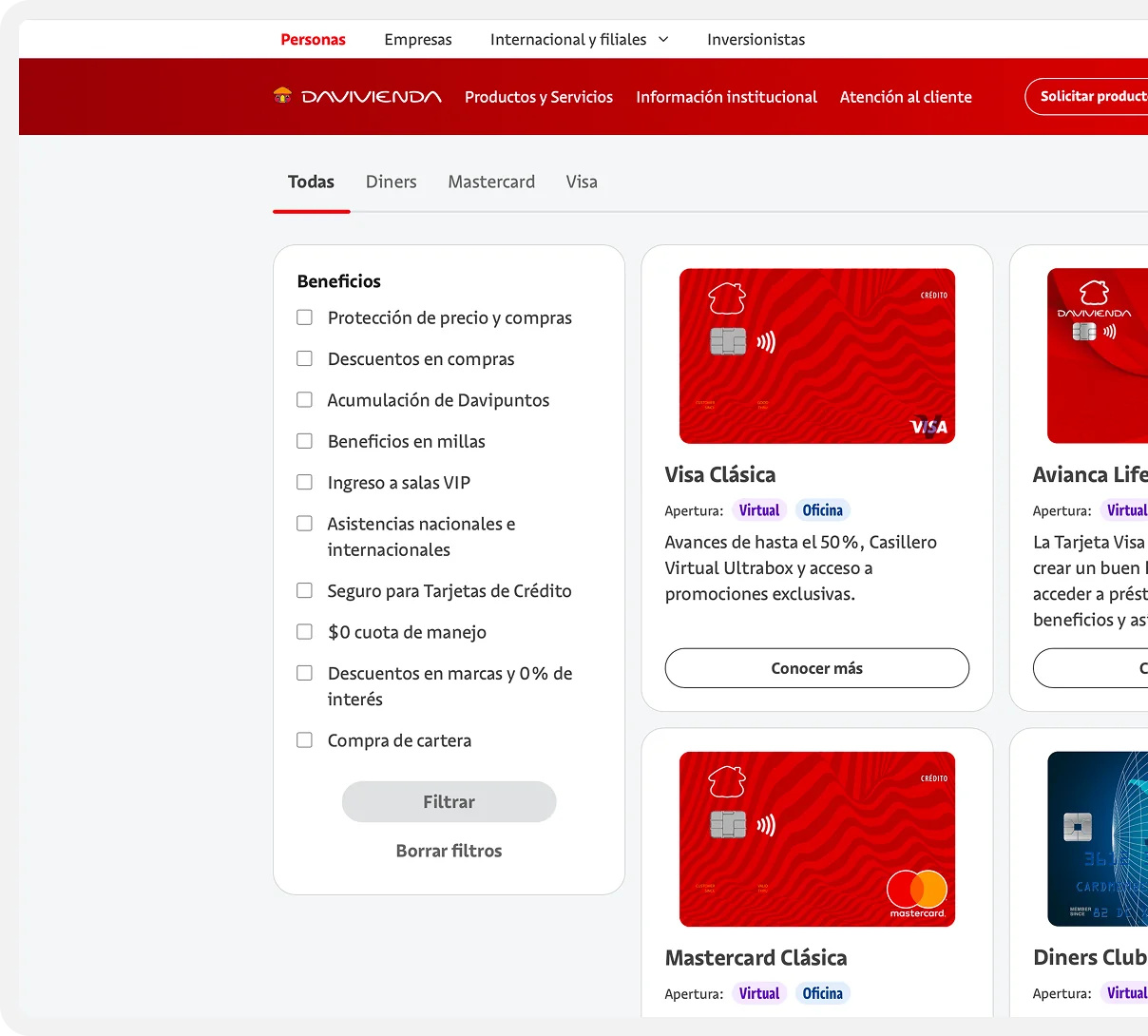
Task: Check Asistencias nacionales e internacionales
Action: [304, 523]
